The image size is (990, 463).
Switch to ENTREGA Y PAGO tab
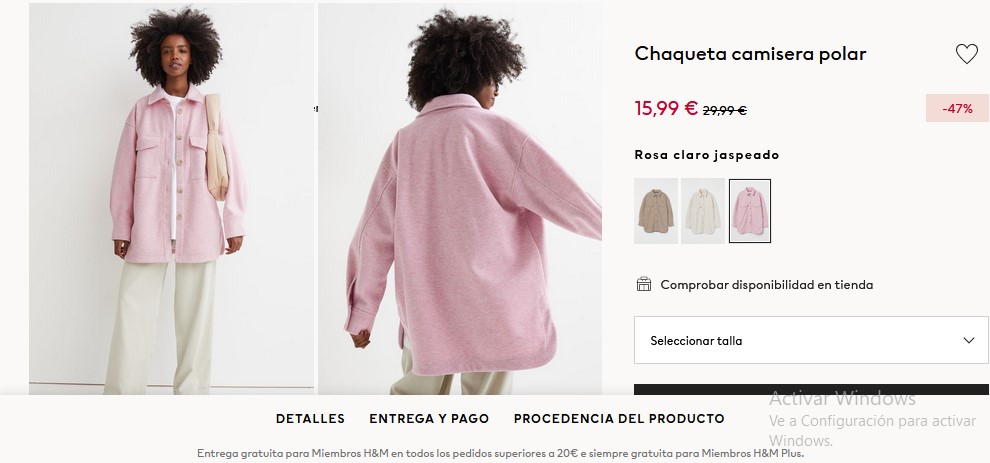coord(429,418)
